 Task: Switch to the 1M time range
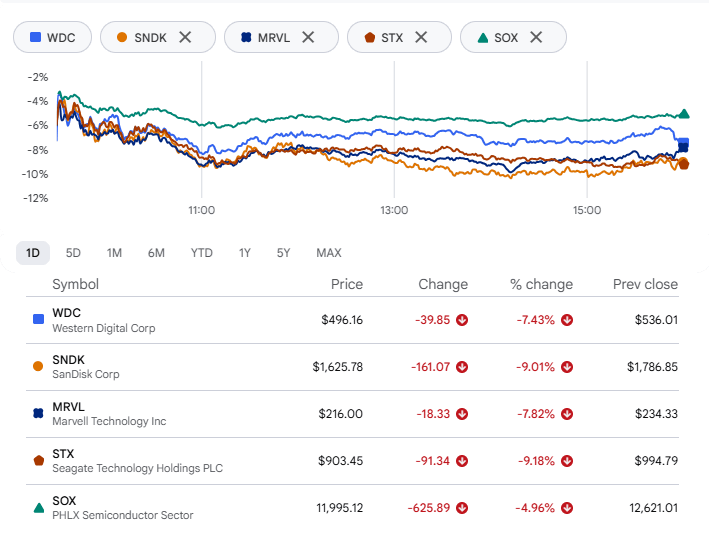pyautogui.click(x=114, y=253)
